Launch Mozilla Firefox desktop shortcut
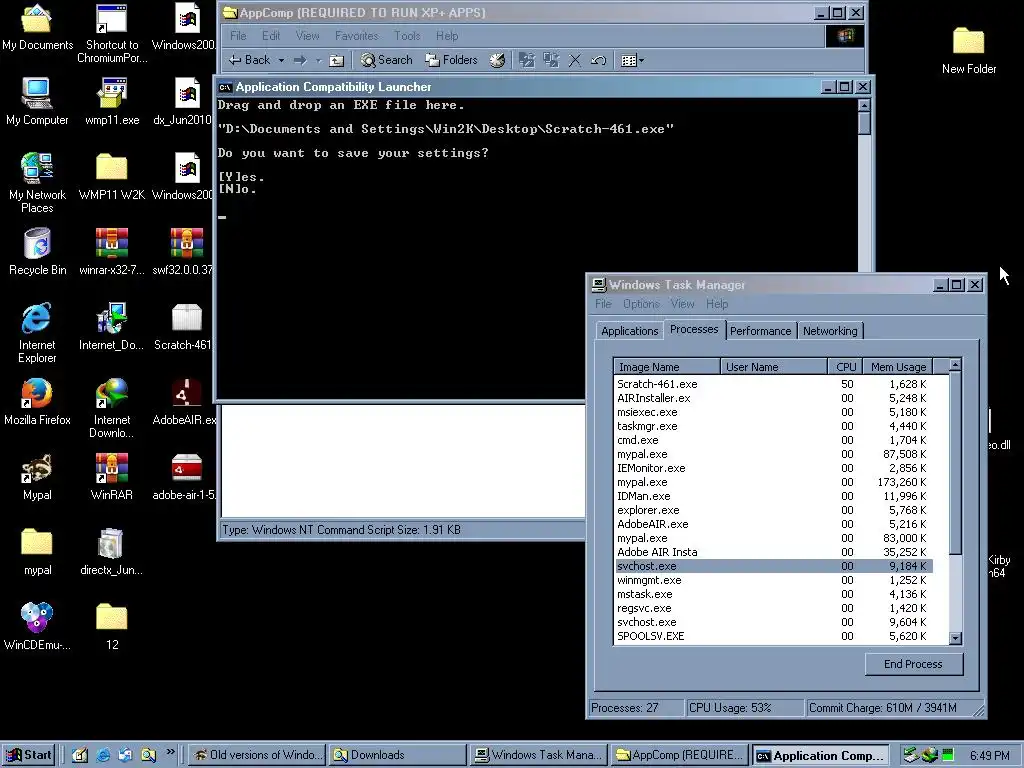 37,402
